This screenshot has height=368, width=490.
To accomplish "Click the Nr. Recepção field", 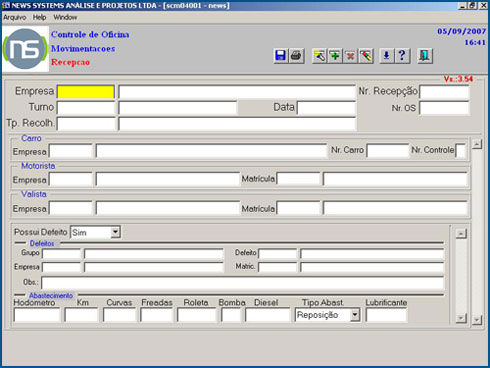I will [444, 92].
